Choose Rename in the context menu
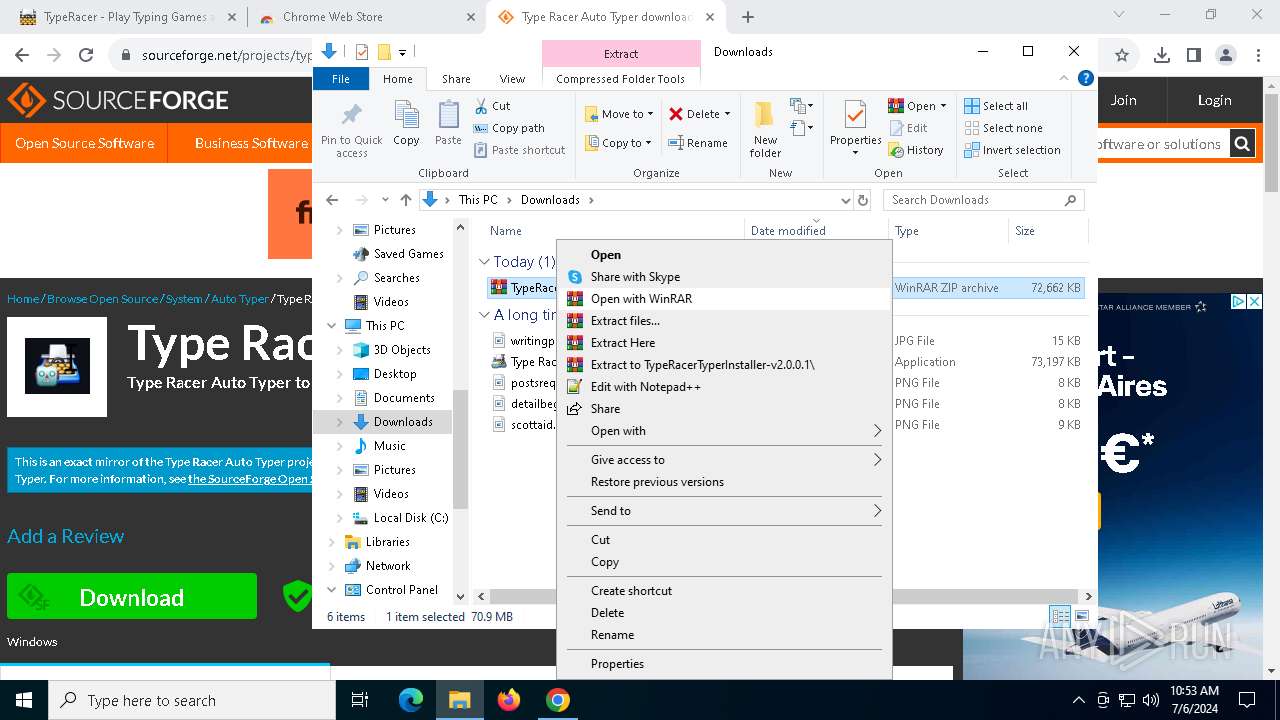Image resolution: width=1280 pixels, height=720 pixels. (x=723, y=635)
